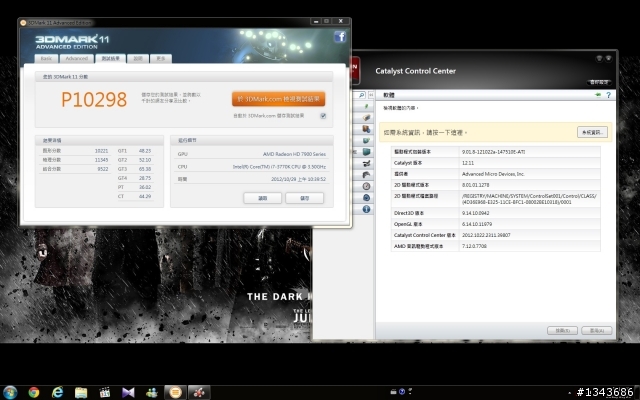Open the preferences dropdown in Catalyst Control Center
This screenshot has height=400, width=640.
(x=599, y=82)
